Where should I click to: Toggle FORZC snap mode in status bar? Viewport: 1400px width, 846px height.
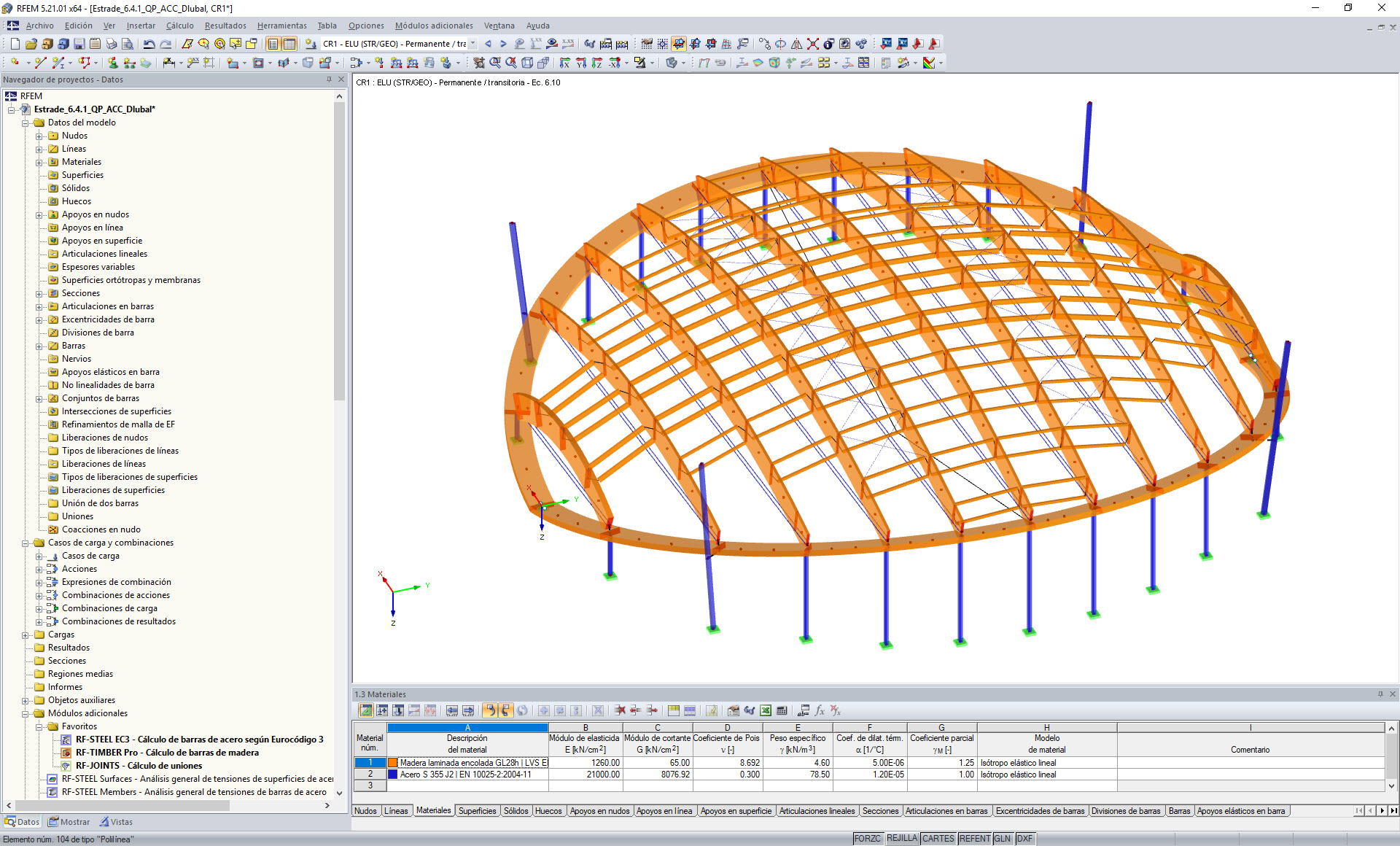[868, 838]
